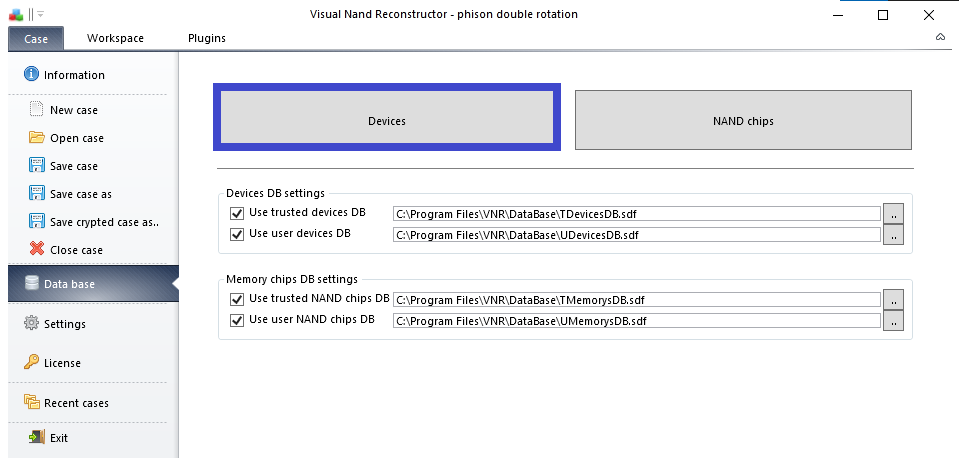Collapse the ribbon with the top-right chevron

pyautogui.click(x=941, y=37)
